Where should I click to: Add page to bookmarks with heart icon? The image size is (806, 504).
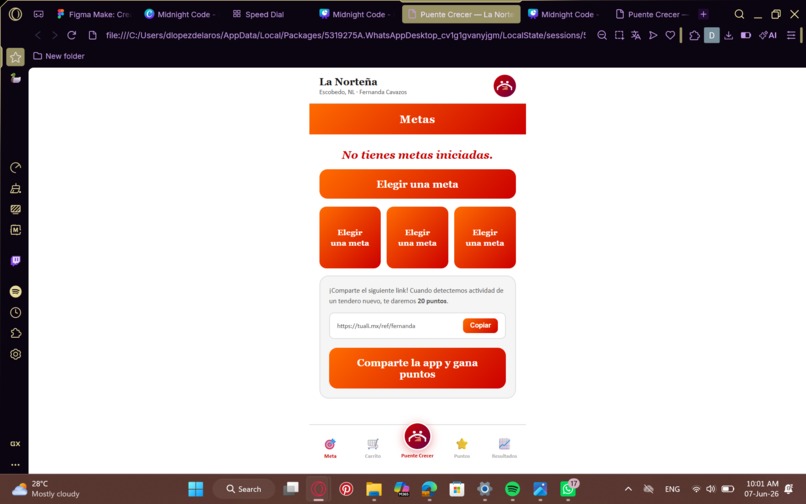670,35
